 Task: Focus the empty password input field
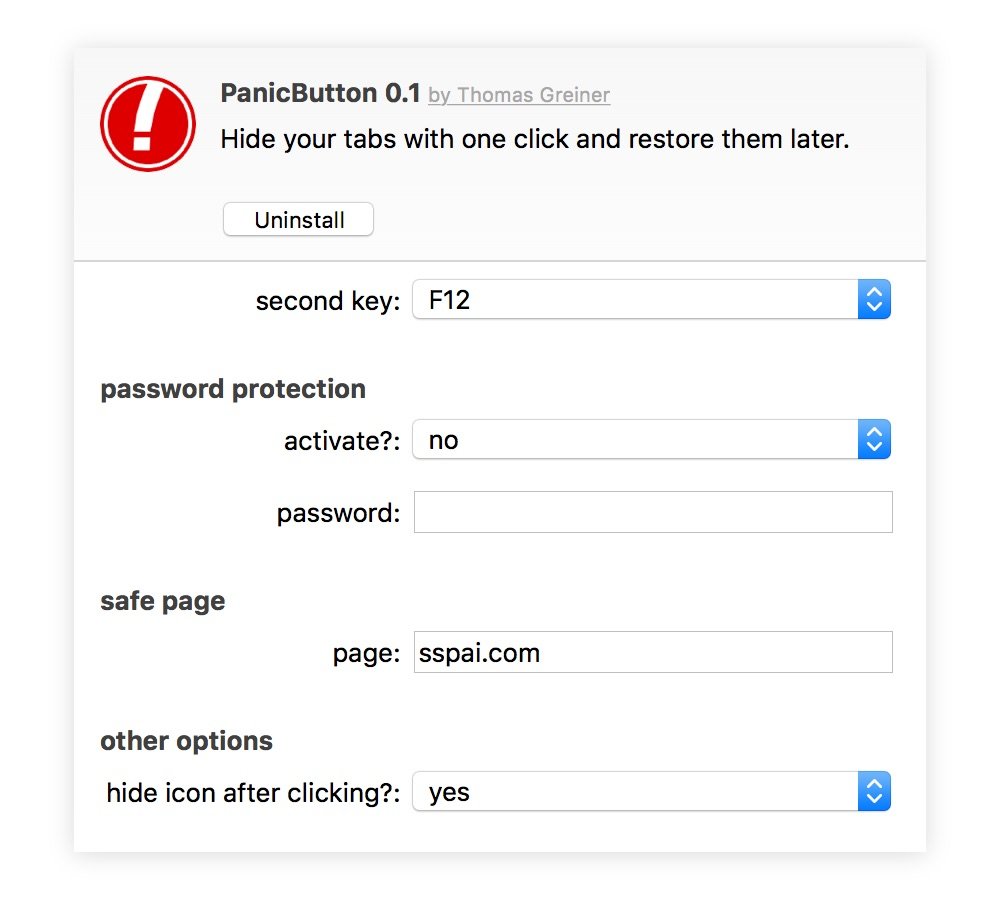[653, 512]
